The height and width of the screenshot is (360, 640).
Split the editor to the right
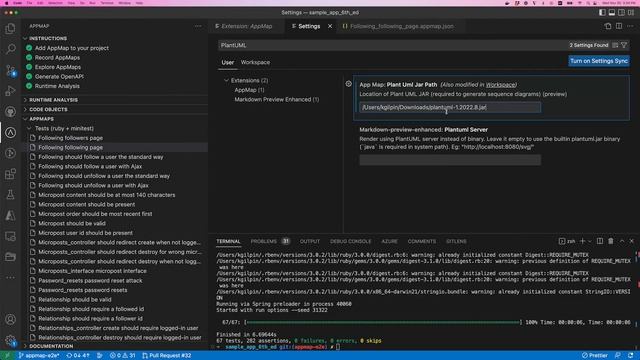pyautogui.click(x=619, y=26)
